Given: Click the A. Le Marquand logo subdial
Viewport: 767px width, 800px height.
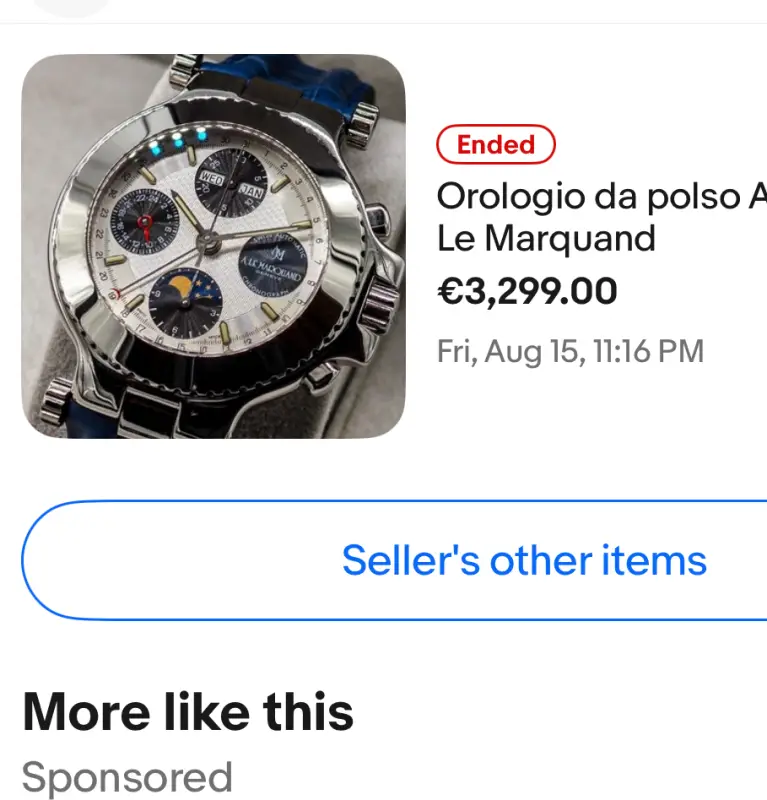Looking at the screenshot, I should [x=272, y=262].
